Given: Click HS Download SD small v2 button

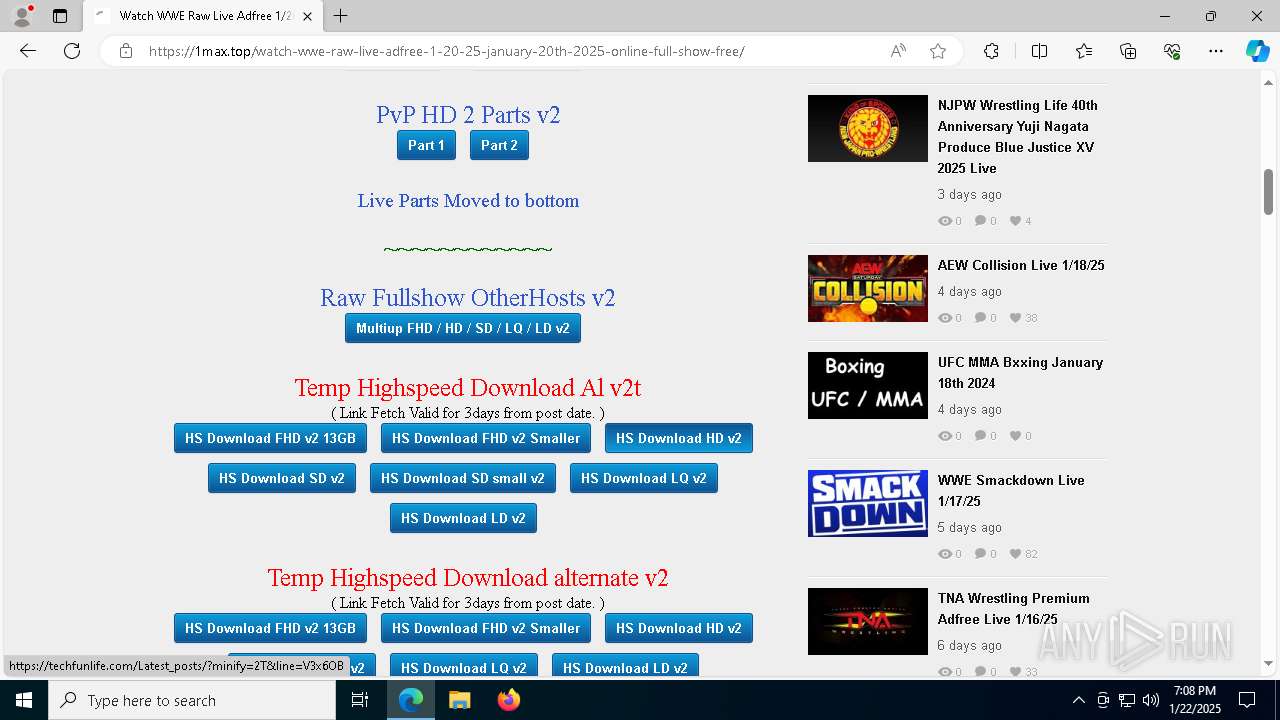Looking at the screenshot, I should (463, 478).
